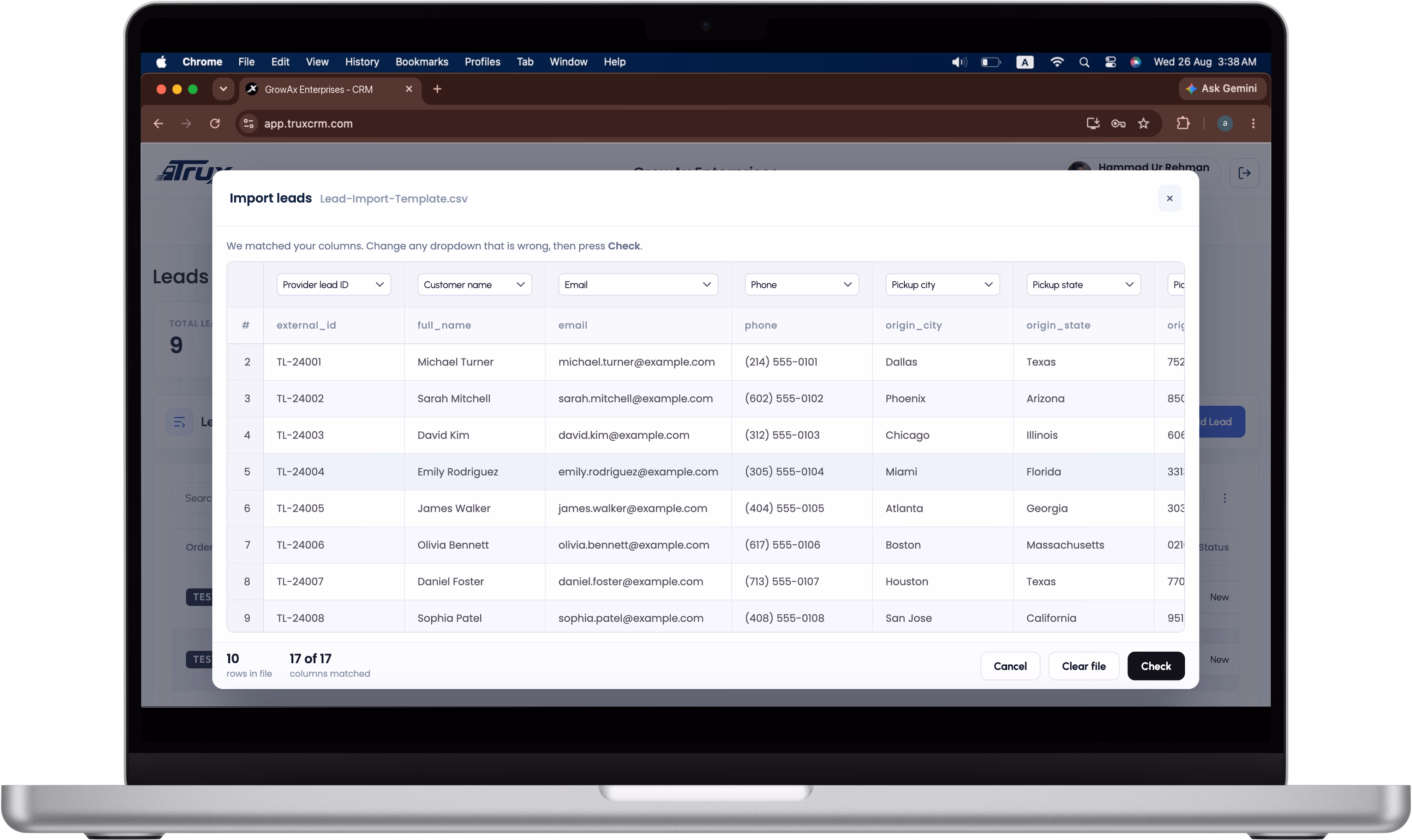The width and height of the screenshot is (1412, 840).
Task: Click the Clear file button
Action: pos(1083,666)
